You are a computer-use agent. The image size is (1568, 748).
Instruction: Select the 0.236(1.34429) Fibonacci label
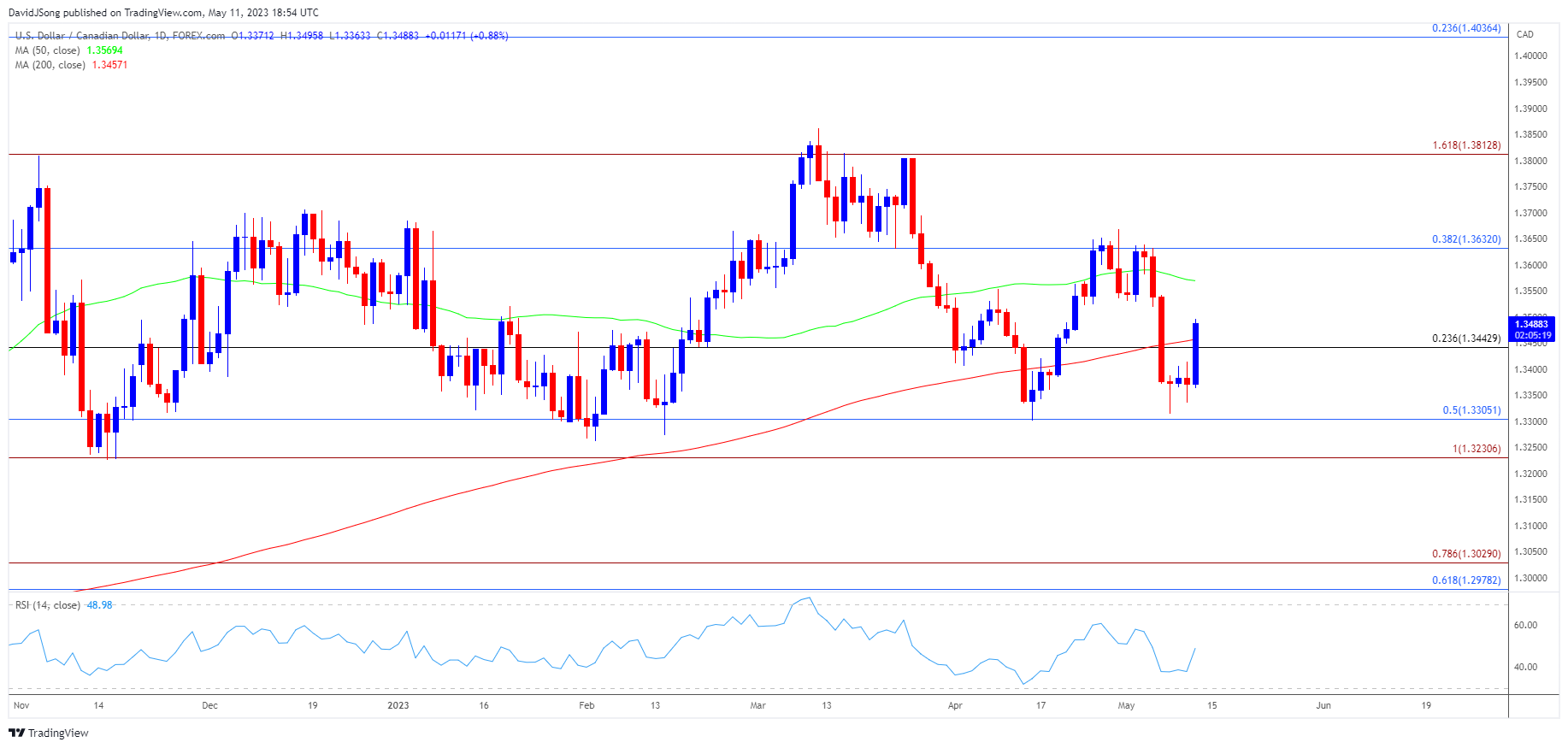click(1465, 339)
